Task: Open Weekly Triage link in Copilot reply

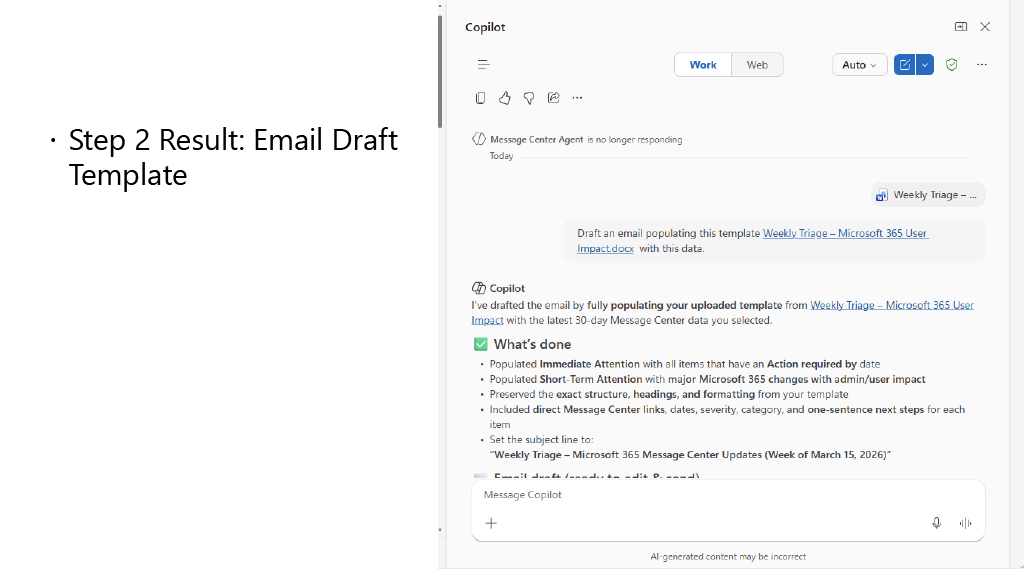Action: pyautogui.click(x=722, y=312)
